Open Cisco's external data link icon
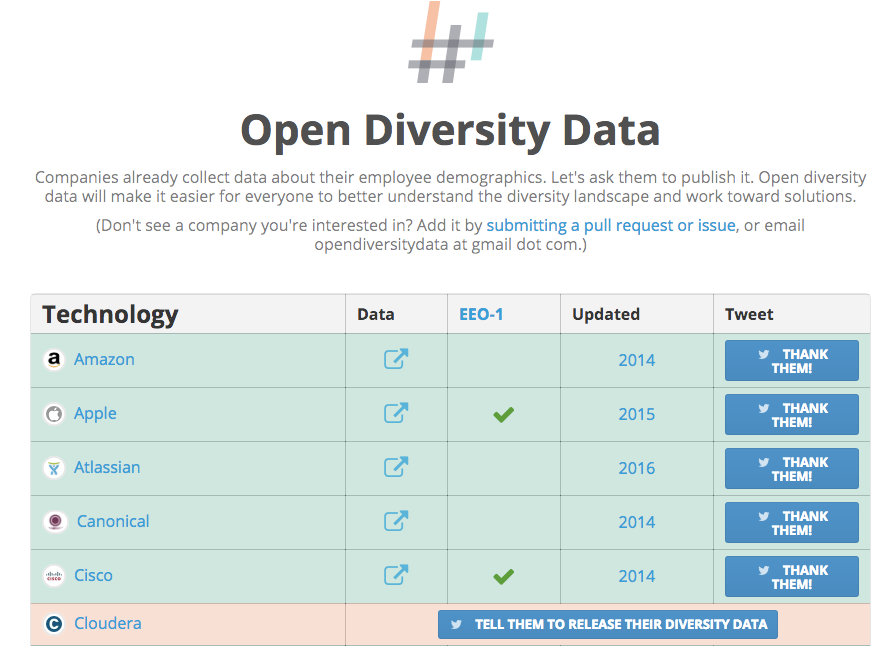The width and height of the screenshot is (886, 646). click(x=396, y=575)
